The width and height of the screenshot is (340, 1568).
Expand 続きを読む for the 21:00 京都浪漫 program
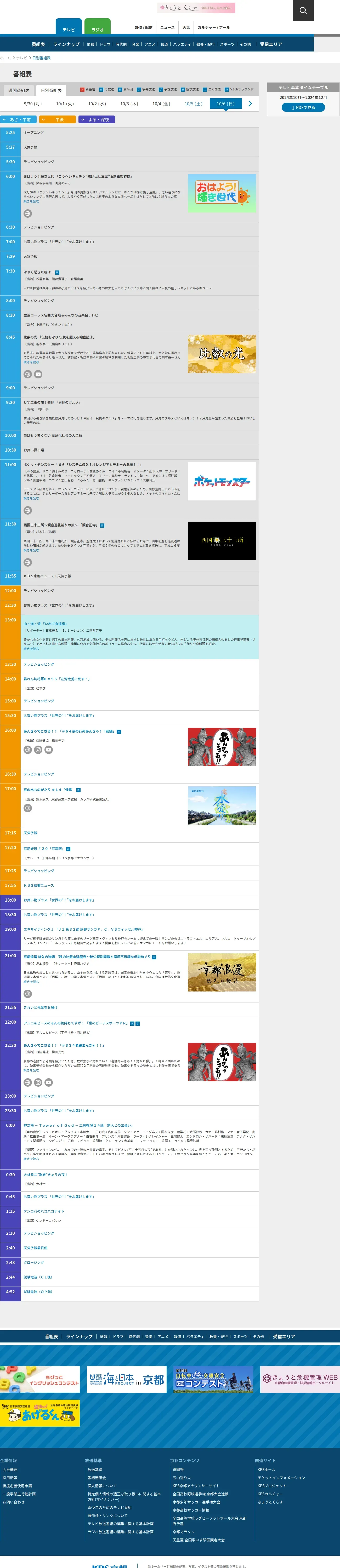point(31,982)
